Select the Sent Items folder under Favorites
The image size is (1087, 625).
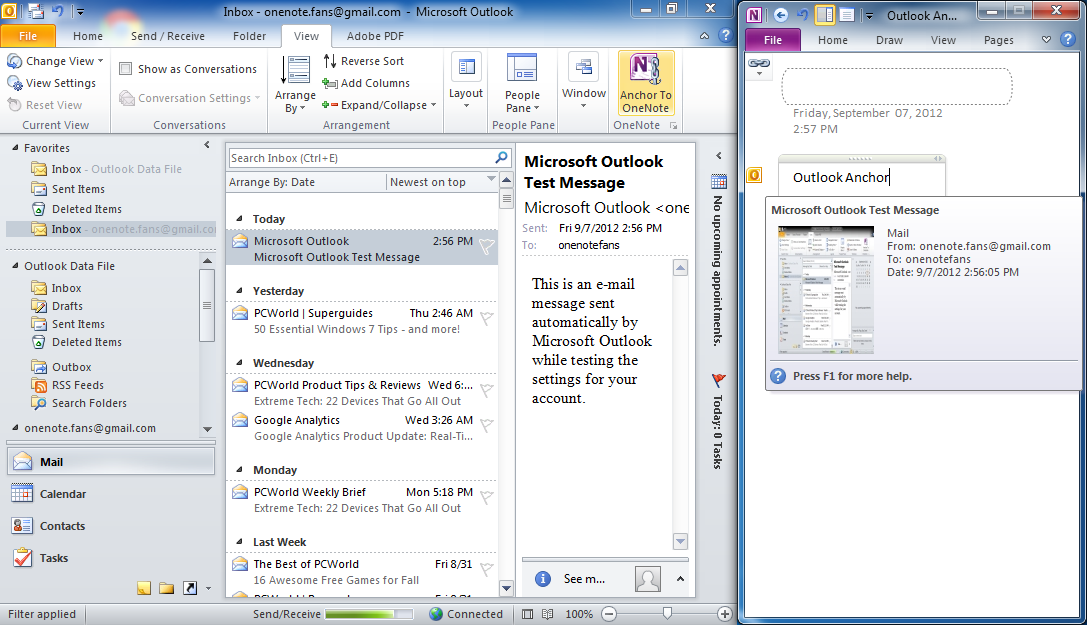(78, 189)
